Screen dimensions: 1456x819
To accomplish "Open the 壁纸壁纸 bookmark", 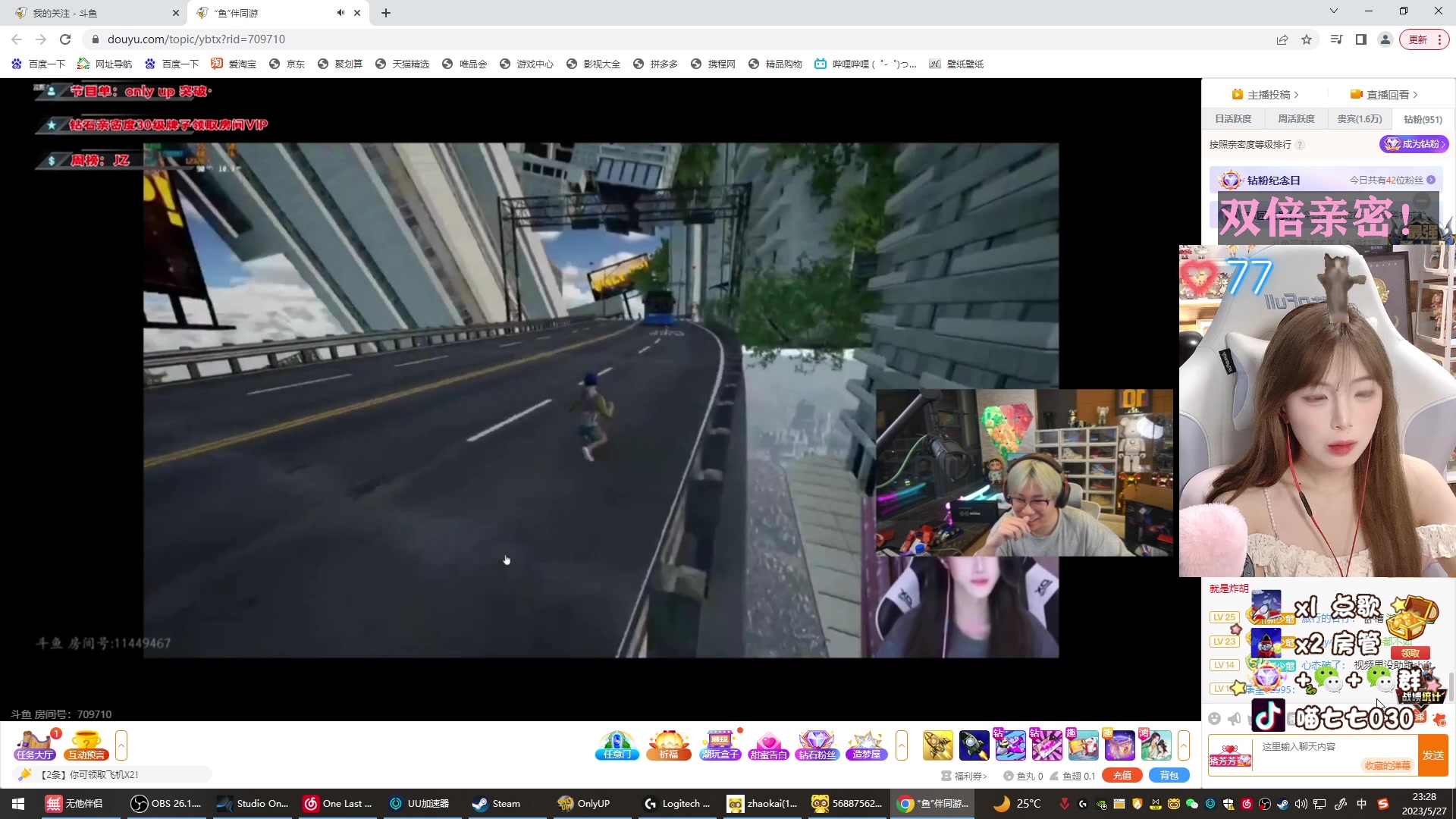I will [x=956, y=64].
